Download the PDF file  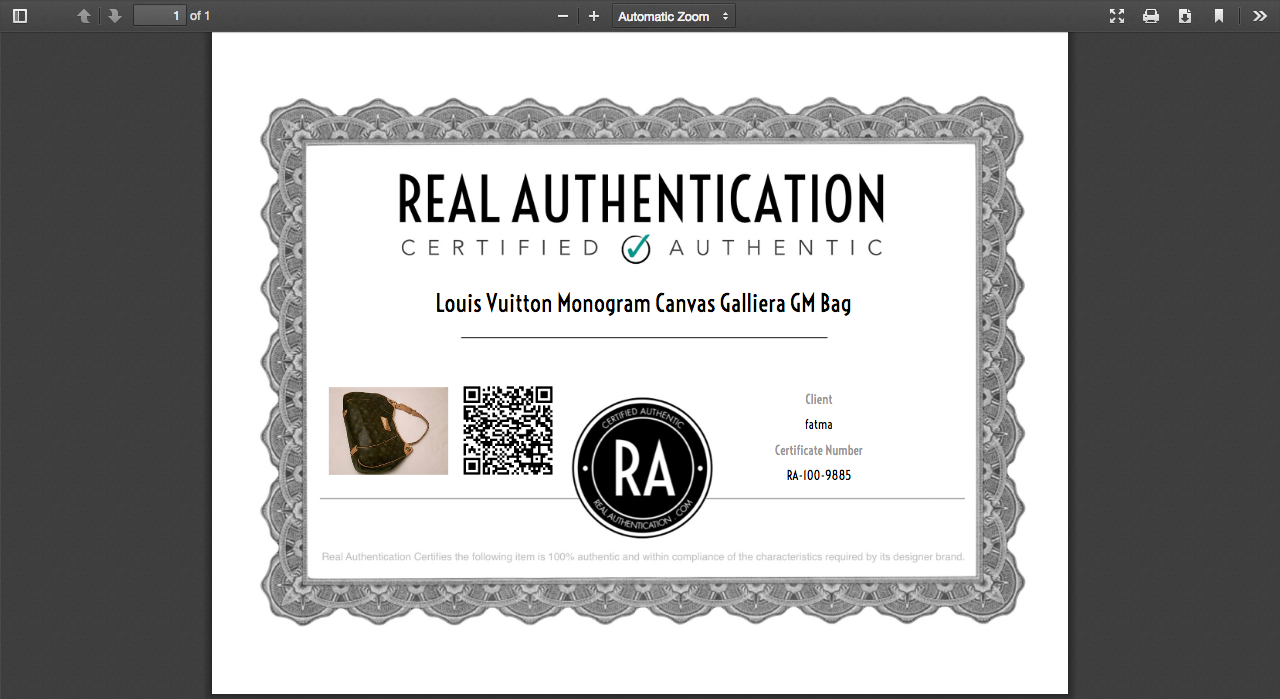[1185, 16]
